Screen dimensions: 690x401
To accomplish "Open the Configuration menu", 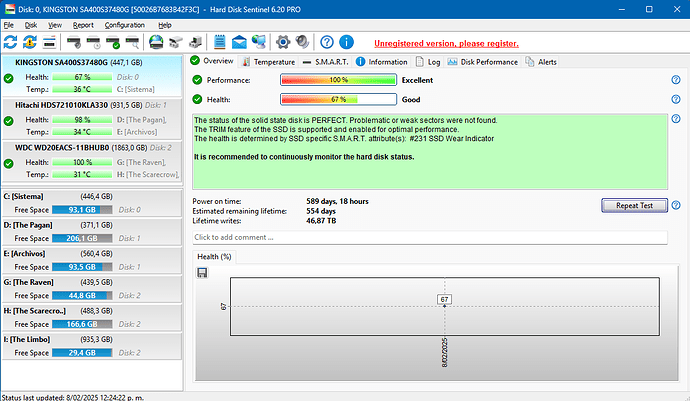I will (x=125, y=25).
